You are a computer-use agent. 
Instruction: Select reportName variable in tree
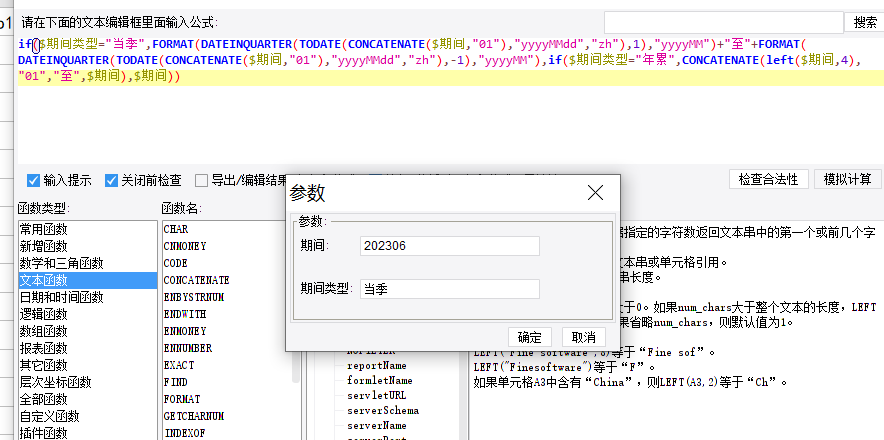click(x=377, y=366)
